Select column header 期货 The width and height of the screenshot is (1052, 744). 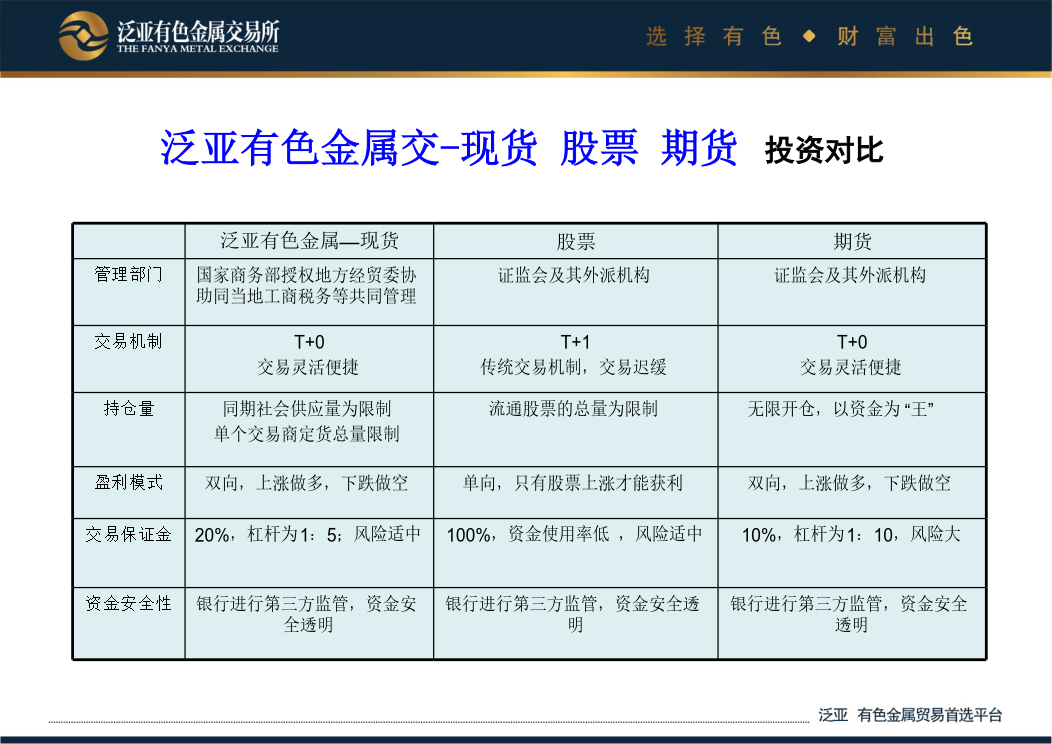pos(852,242)
